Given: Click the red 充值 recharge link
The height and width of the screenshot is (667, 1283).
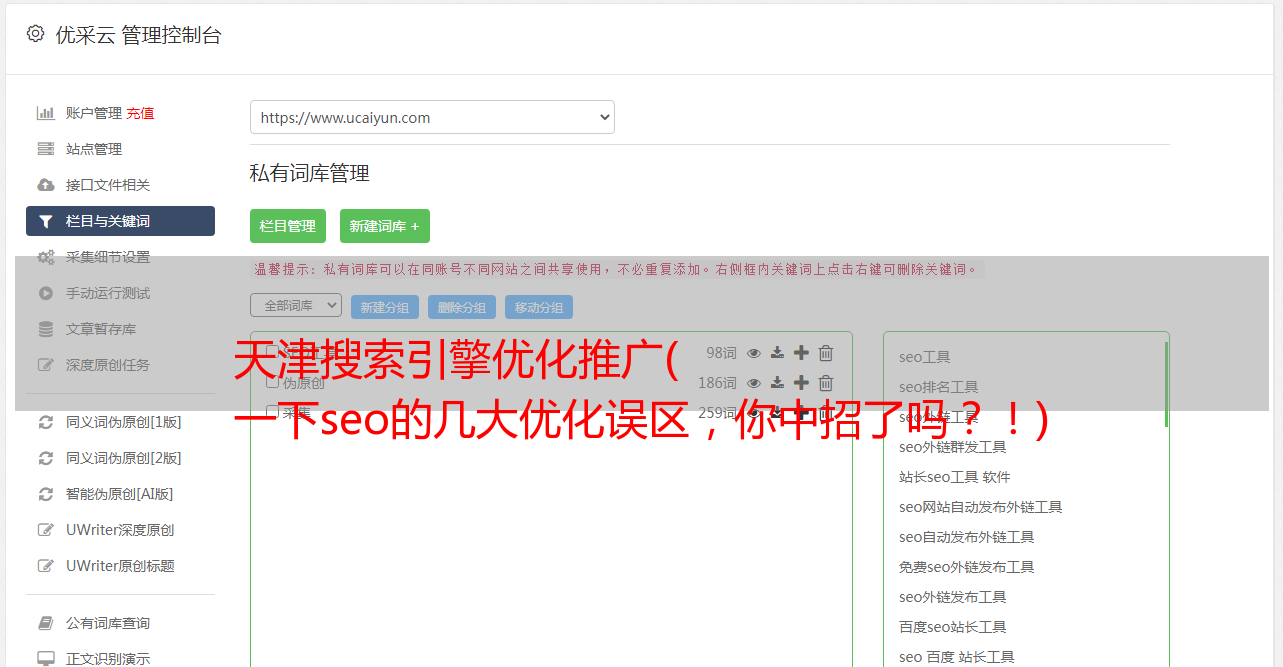Looking at the screenshot, I should coord(140,113).
